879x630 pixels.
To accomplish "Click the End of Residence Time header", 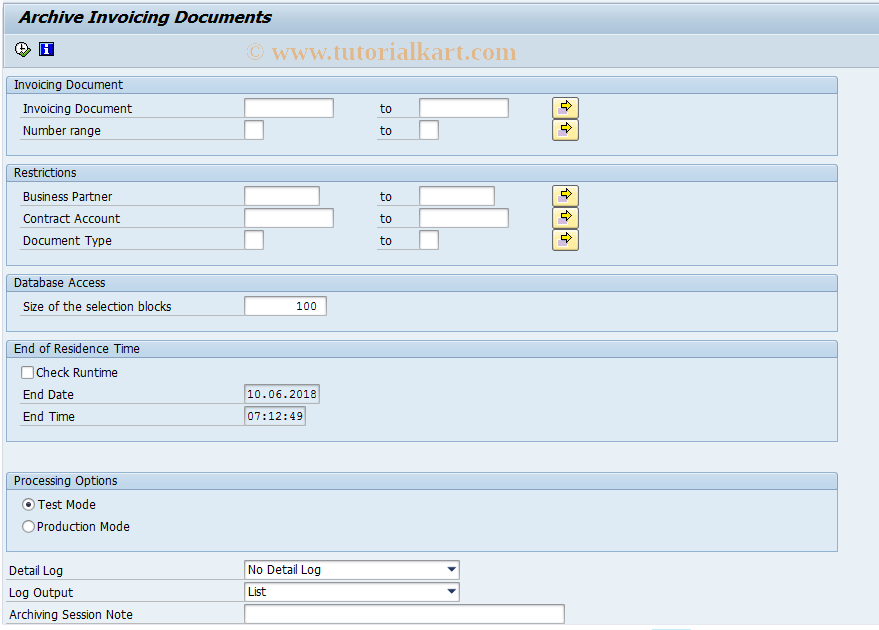I will [x=422, y=349].
